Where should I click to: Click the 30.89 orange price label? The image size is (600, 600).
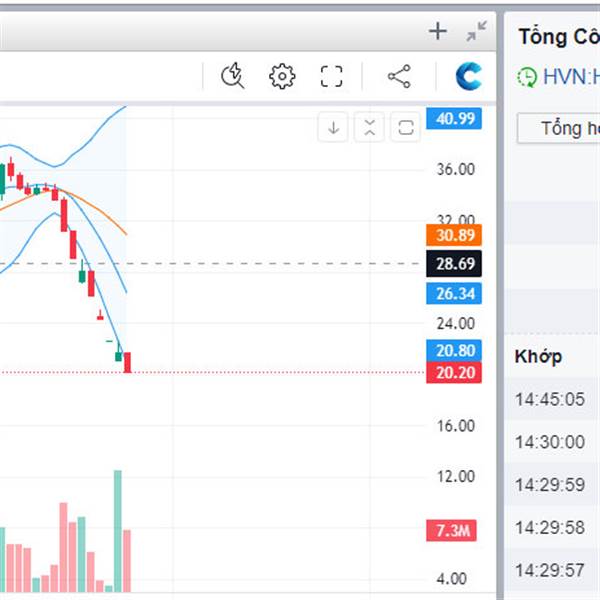coord(453,236)
